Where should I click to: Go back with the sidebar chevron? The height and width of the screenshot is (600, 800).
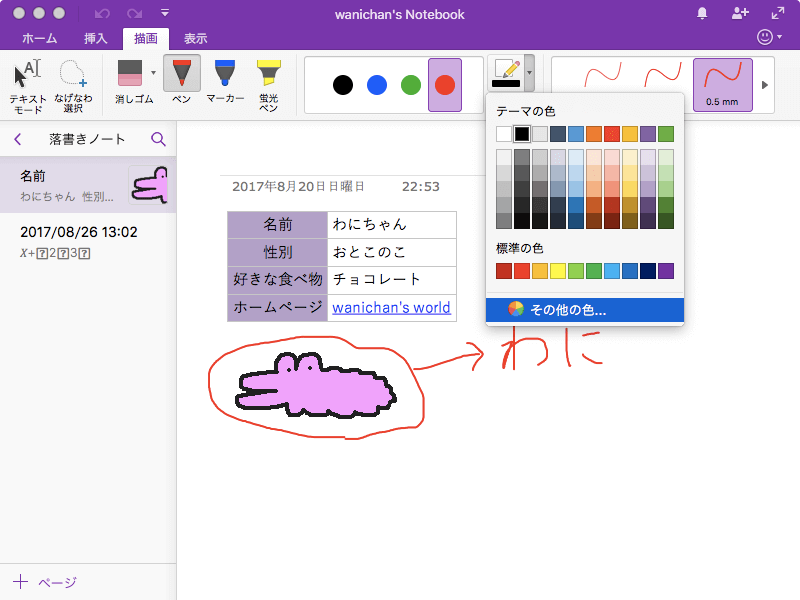tap(18, 139)
